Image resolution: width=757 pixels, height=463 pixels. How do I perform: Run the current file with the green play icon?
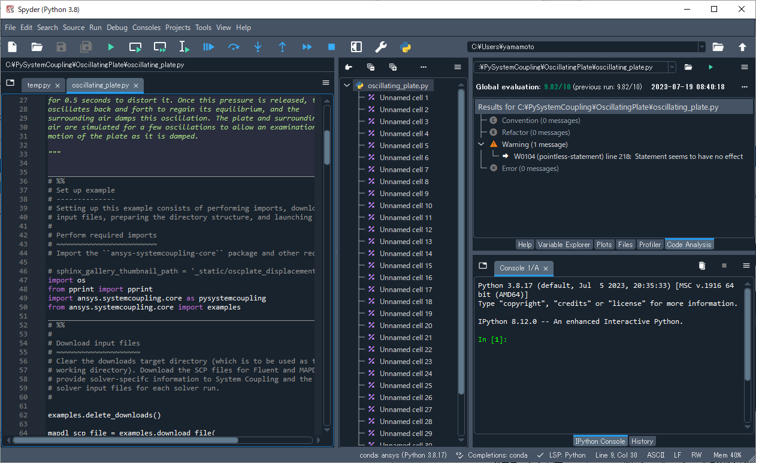pyautogui.click(x=111, y=47)
